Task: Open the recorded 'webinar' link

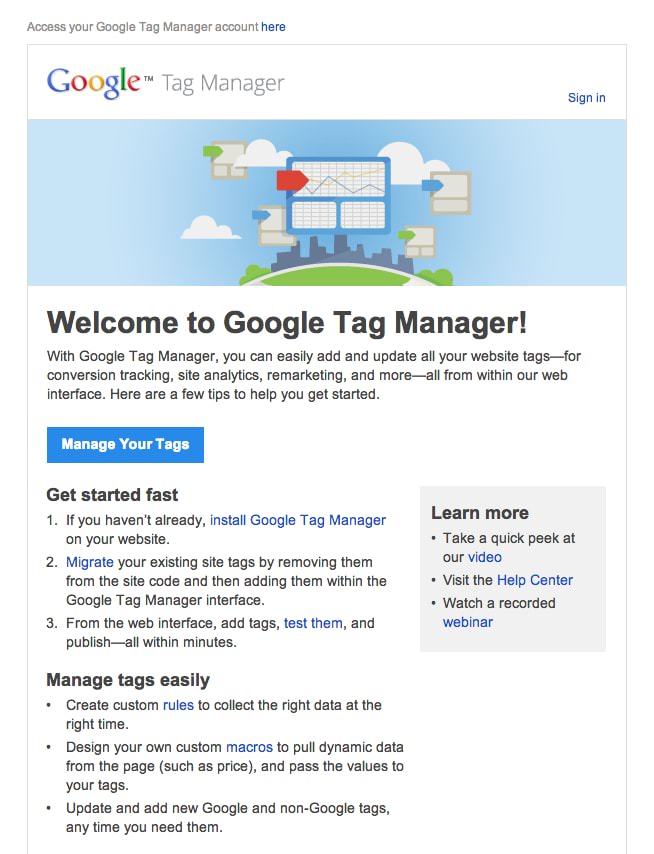Action: (468, 622)
